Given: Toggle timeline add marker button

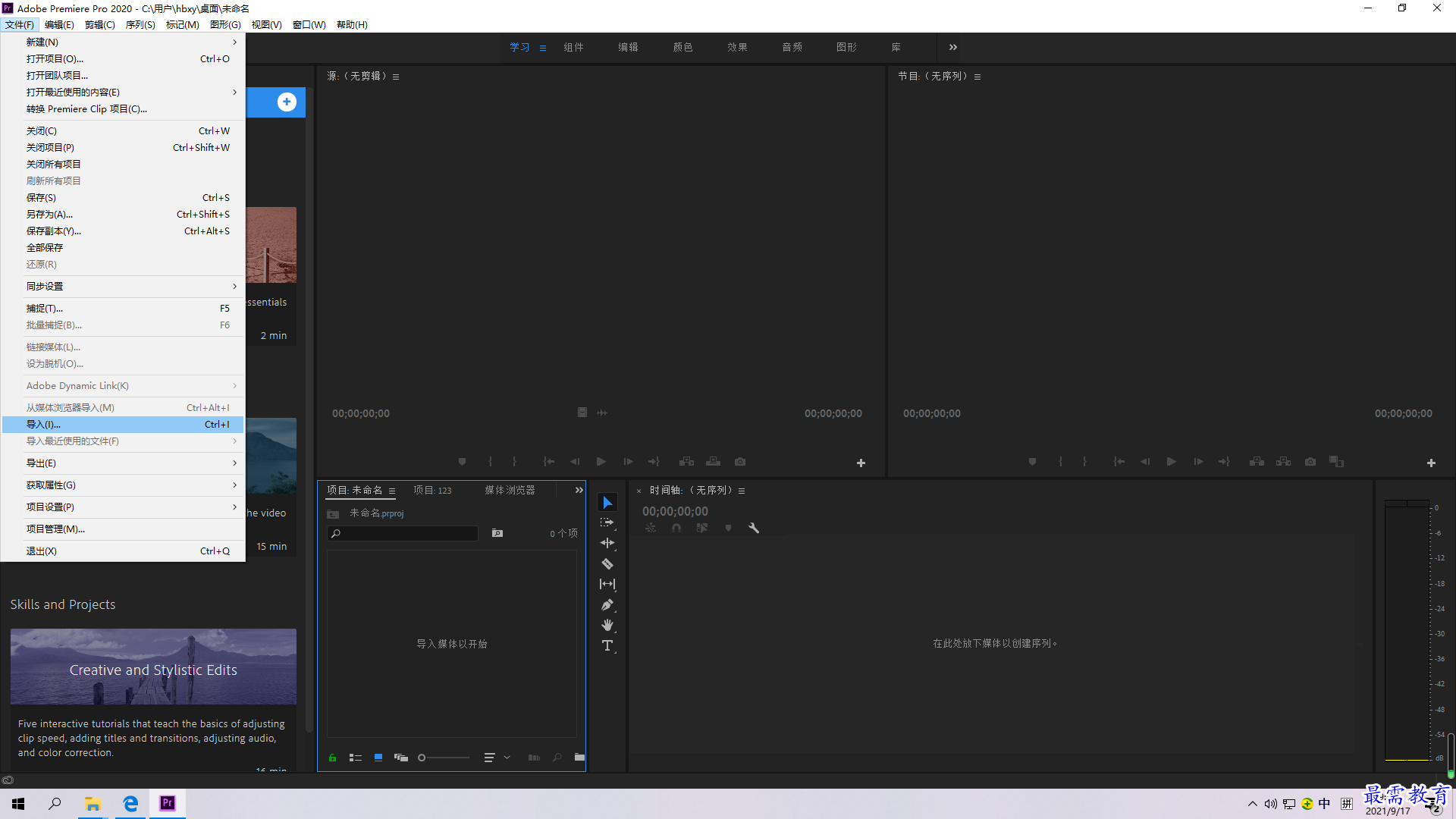Looking at the screenshot, I should pos(728,528).
